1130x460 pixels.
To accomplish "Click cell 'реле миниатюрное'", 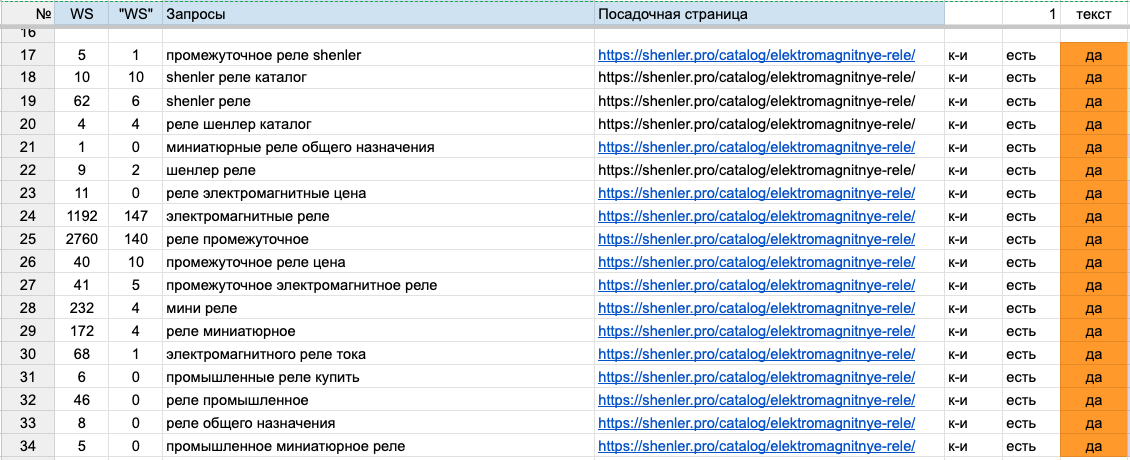I will click(x=378, y=332).
